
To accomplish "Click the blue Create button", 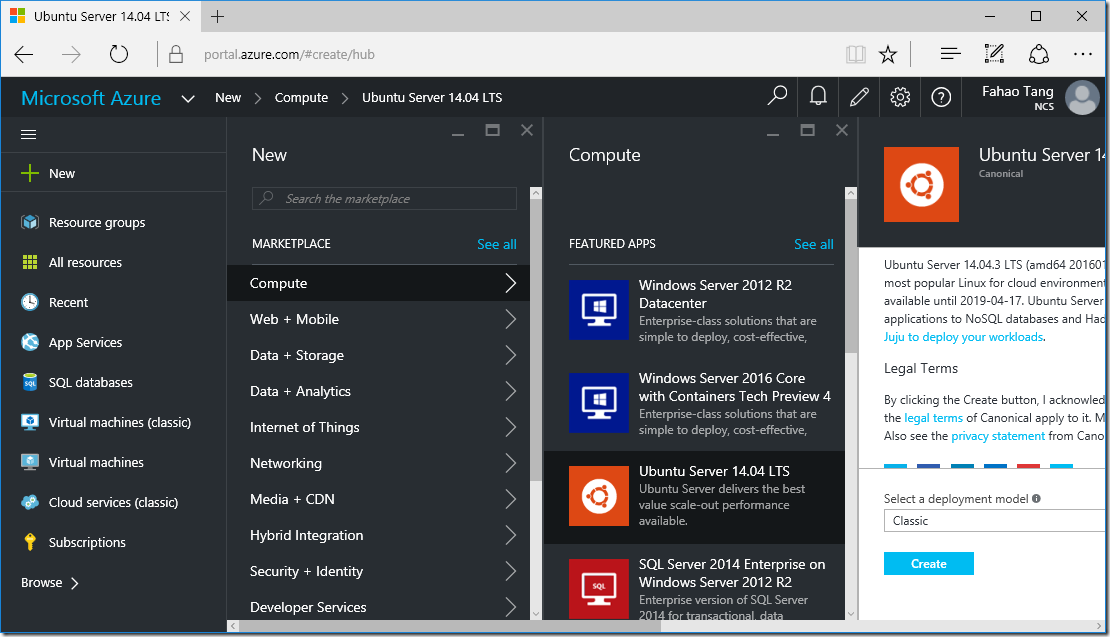I will tap(929, 563).
